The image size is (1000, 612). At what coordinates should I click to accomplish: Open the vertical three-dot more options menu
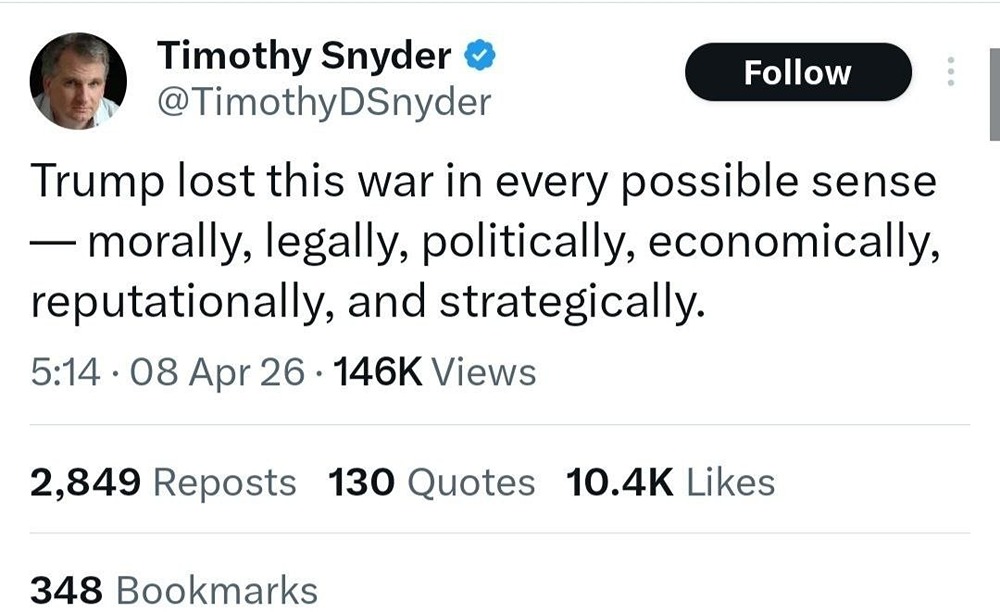[951, 71]
